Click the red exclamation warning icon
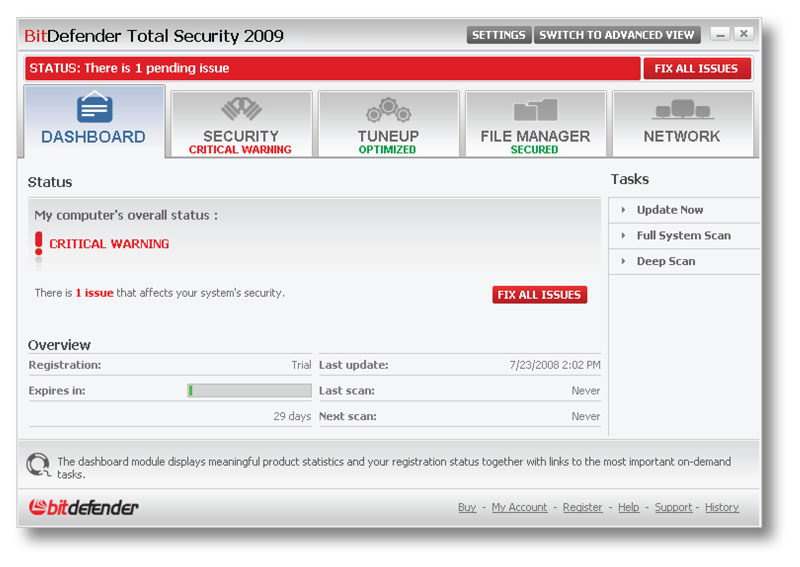Viewport: 800px width, 567px height. tap(39, 243)
